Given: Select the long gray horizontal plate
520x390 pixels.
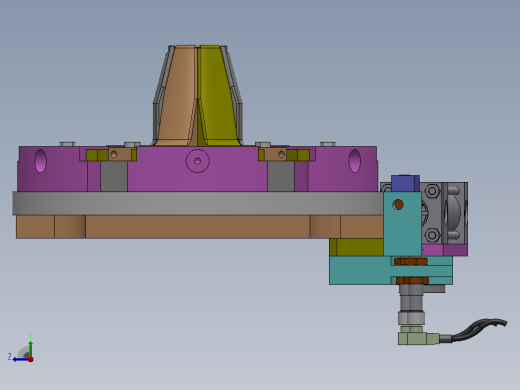Looking at the screenshot, I should 198,203.
